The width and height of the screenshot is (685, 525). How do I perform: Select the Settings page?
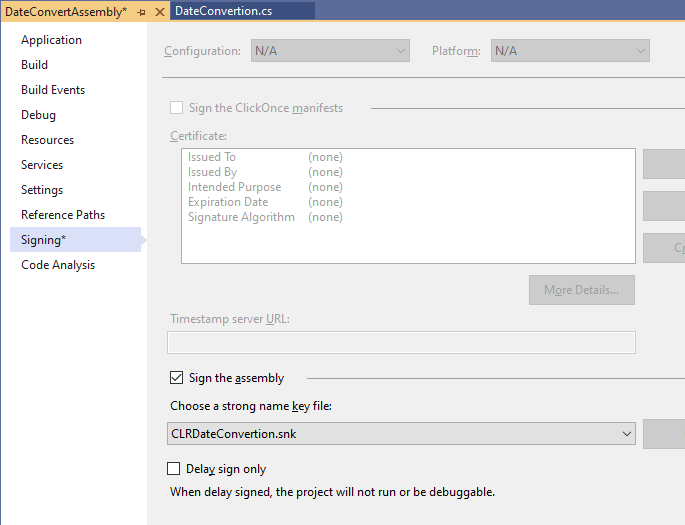[x=42, y=190]
